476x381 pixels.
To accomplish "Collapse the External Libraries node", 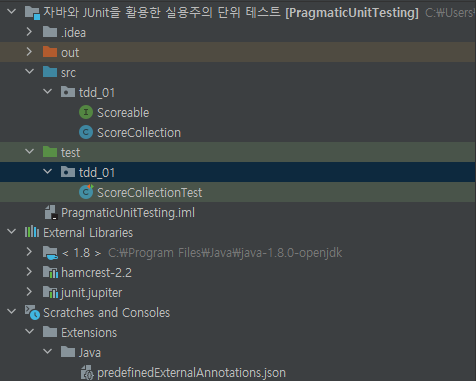I will [12, 231].
